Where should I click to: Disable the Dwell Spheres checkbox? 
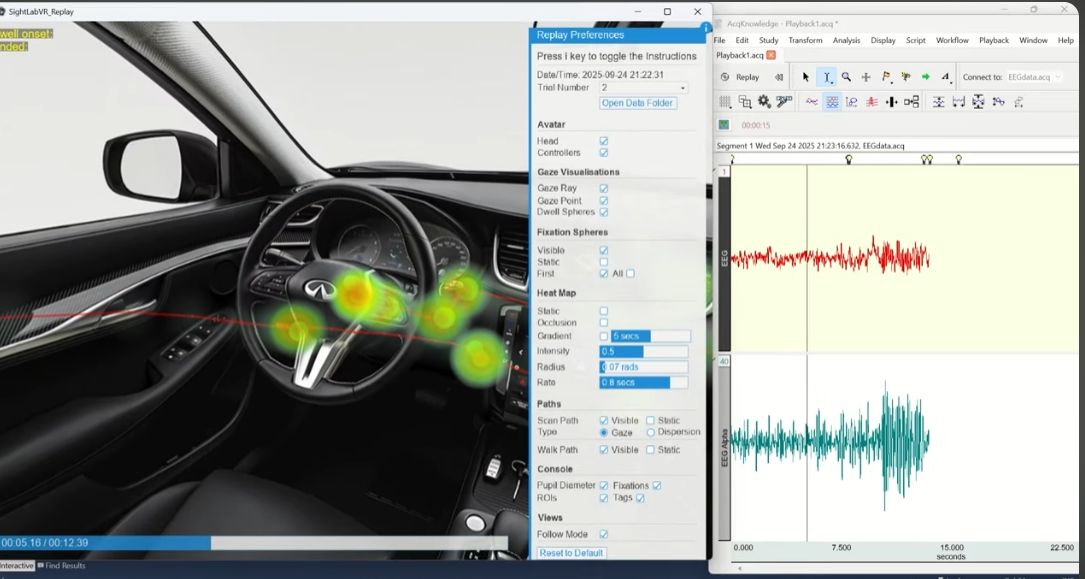click(x=603, y=212)
